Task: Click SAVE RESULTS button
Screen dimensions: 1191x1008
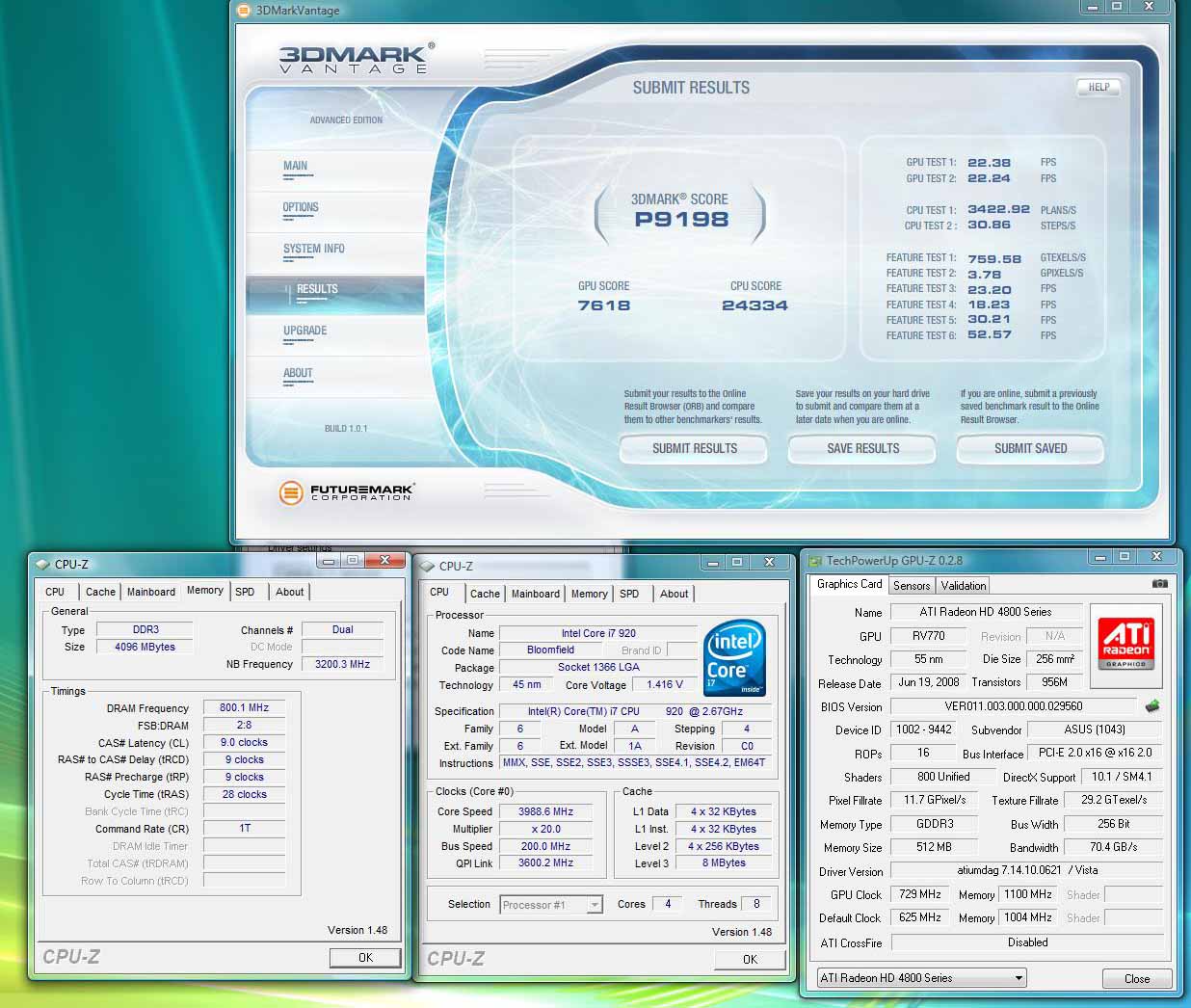Action: (x=862, y=449)
